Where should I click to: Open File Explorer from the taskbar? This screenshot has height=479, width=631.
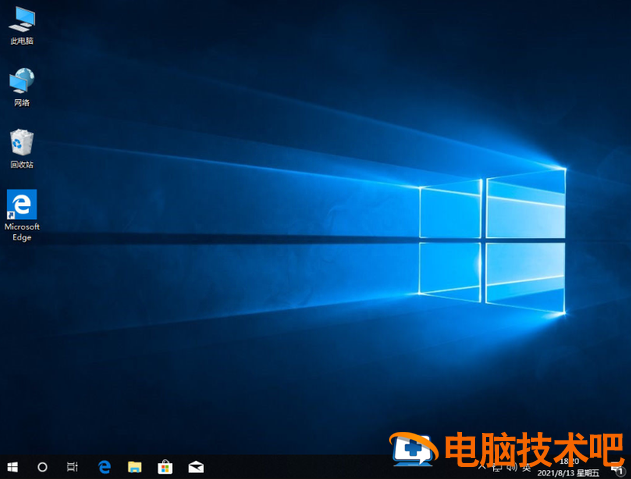[135, 467]
